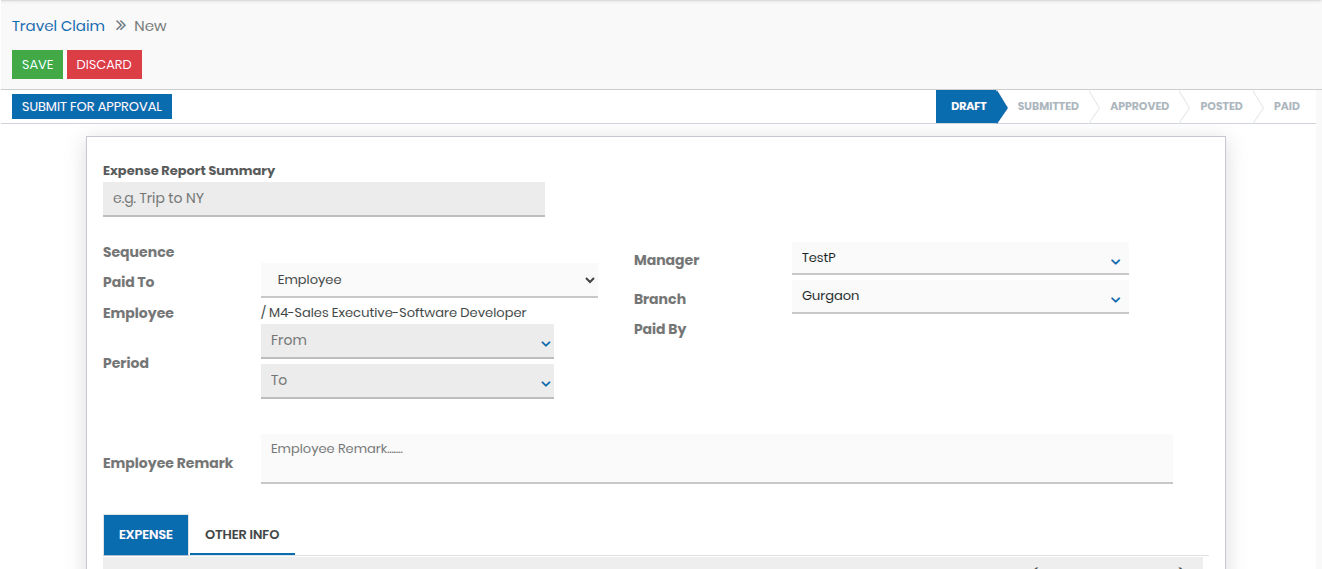Select the Paid status stage

pyautogui.click(x=1286, y=106)
